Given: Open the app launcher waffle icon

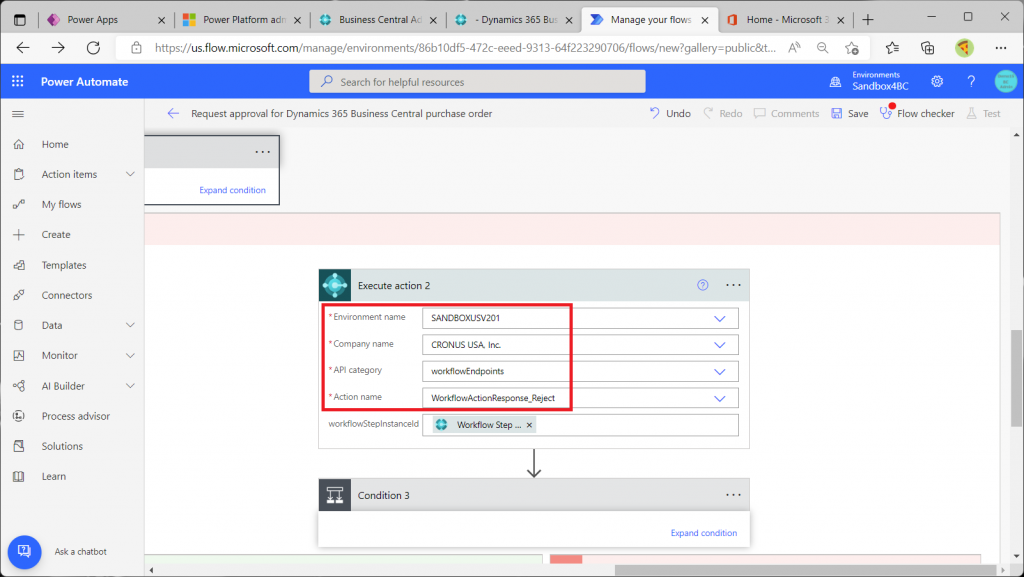Looking at the screenshot, I should (18, 82).
